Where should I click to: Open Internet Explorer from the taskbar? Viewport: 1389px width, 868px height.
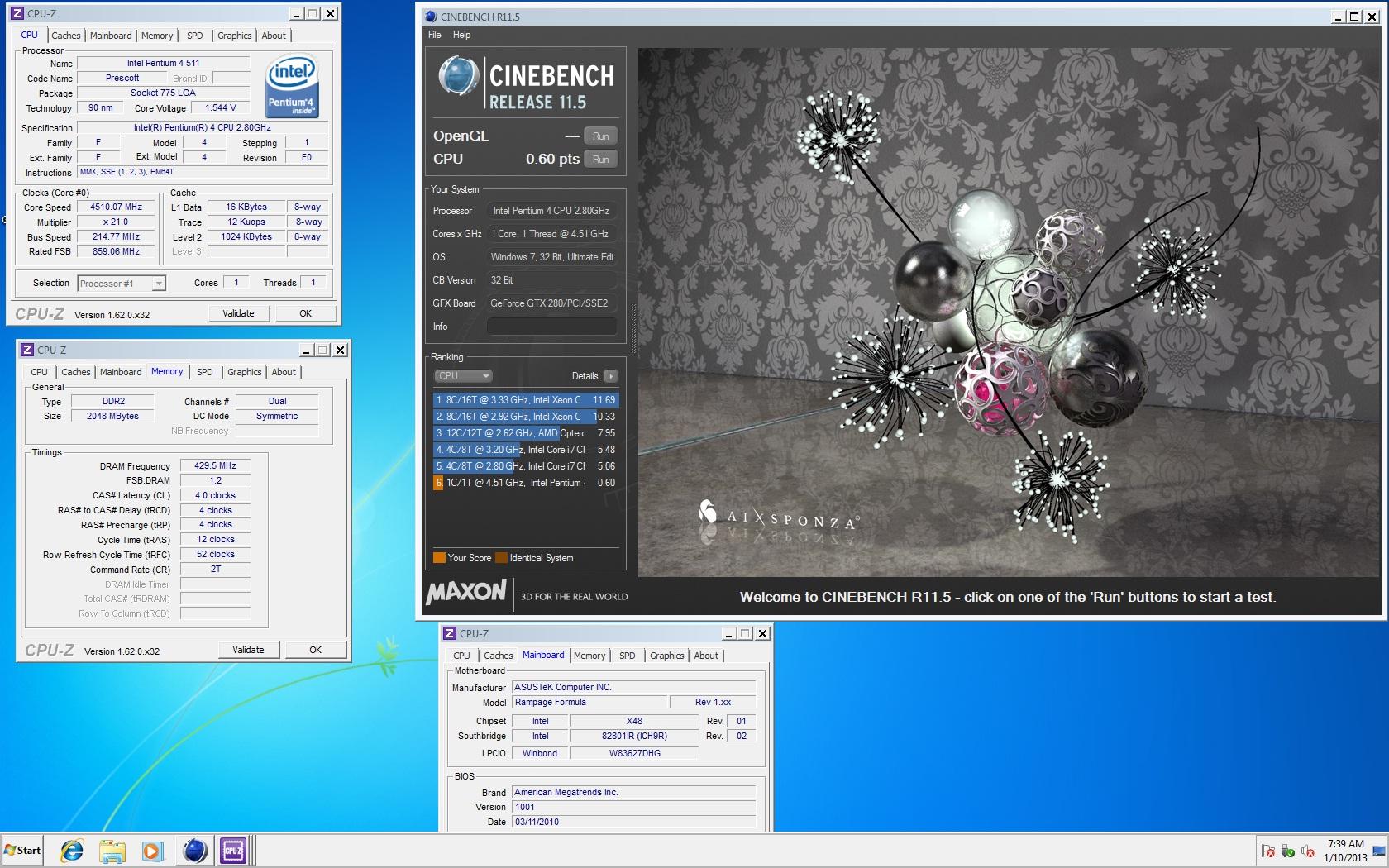(72, 850)
